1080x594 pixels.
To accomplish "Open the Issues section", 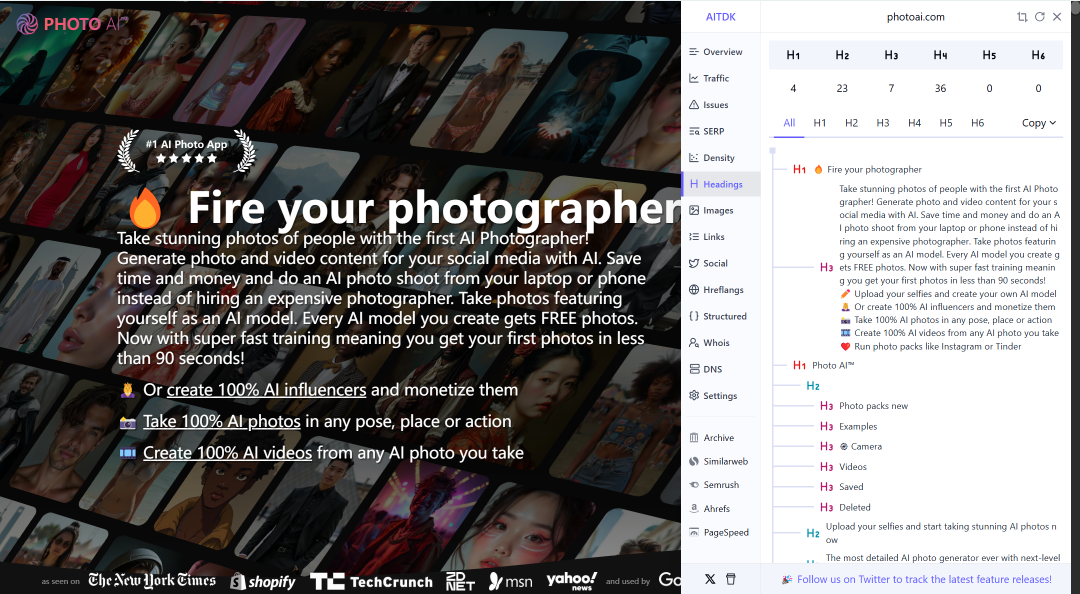I will pyautogui.click(x=708, y=105).
